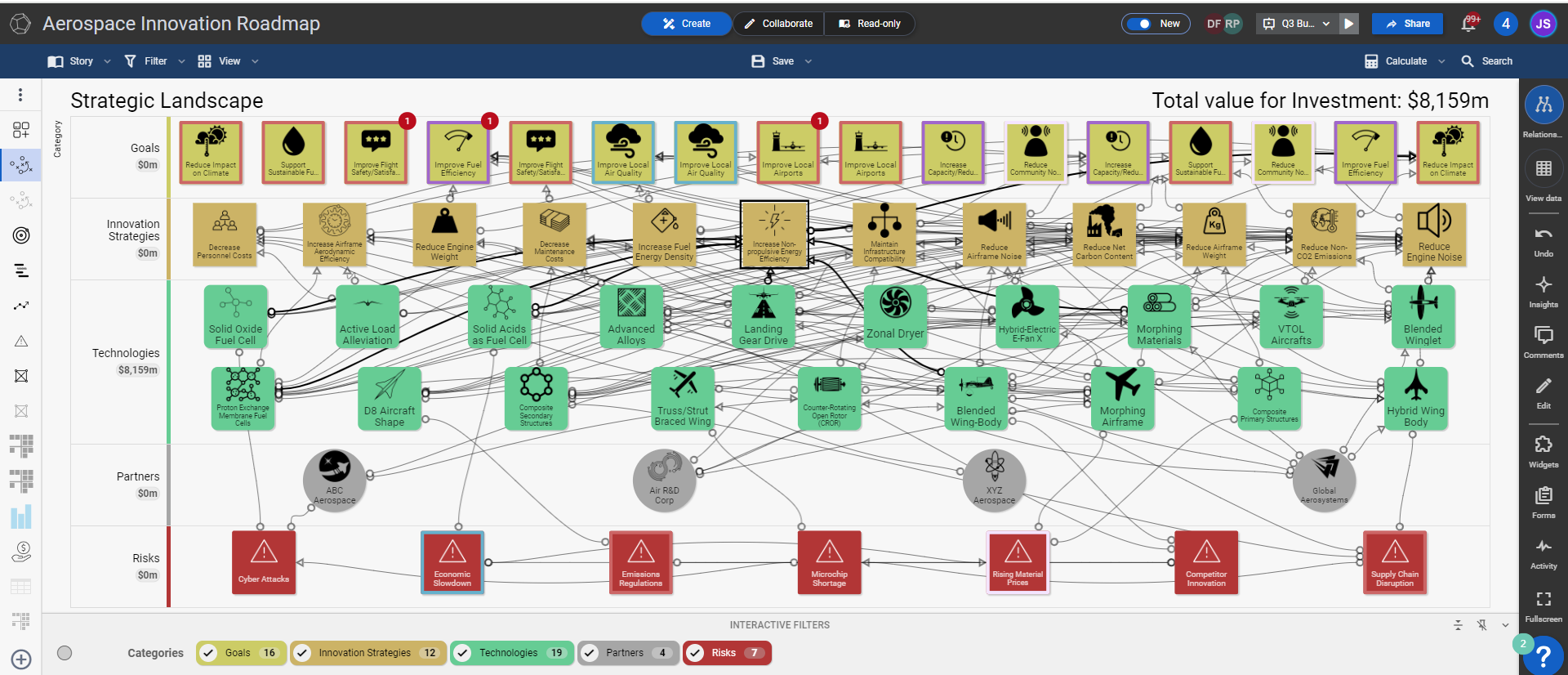The width and height of the screenshot is (1568, 675).
Task: Open the Relations panel icon
Action: pyautogui.click(x=1543, y=105)
